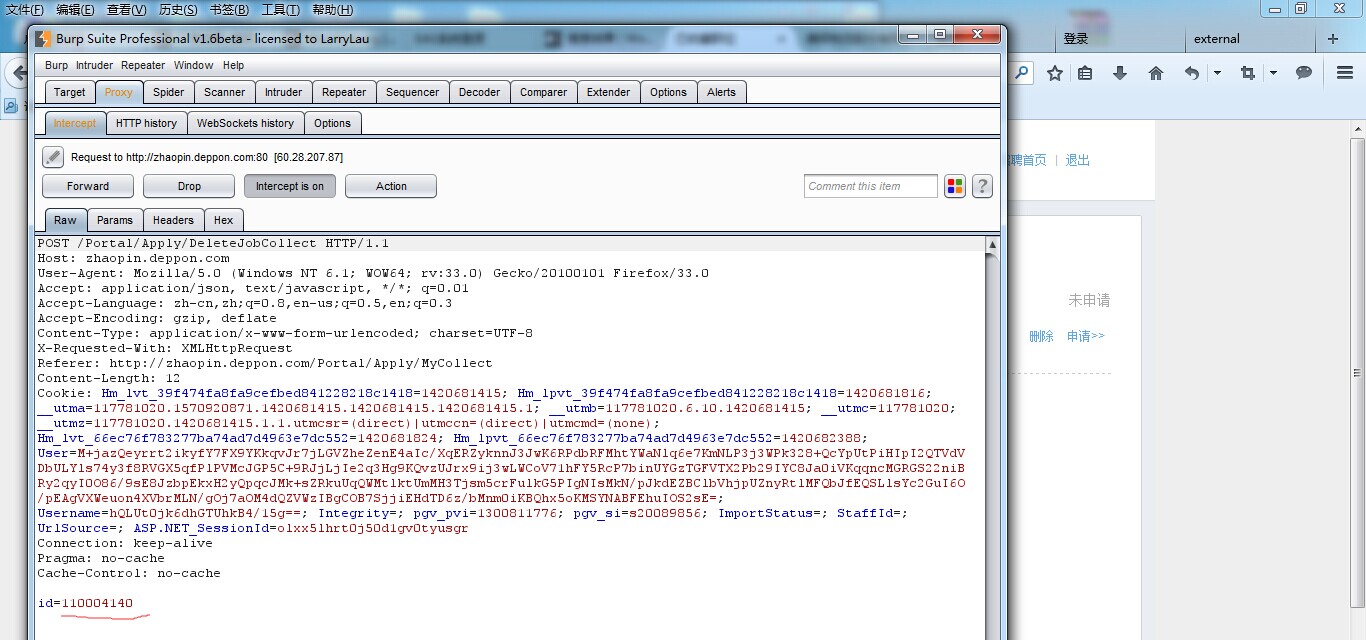This screenshot has height=640, width=1366.
Task: Select the Proxy tab
Action: pos(118,92)
